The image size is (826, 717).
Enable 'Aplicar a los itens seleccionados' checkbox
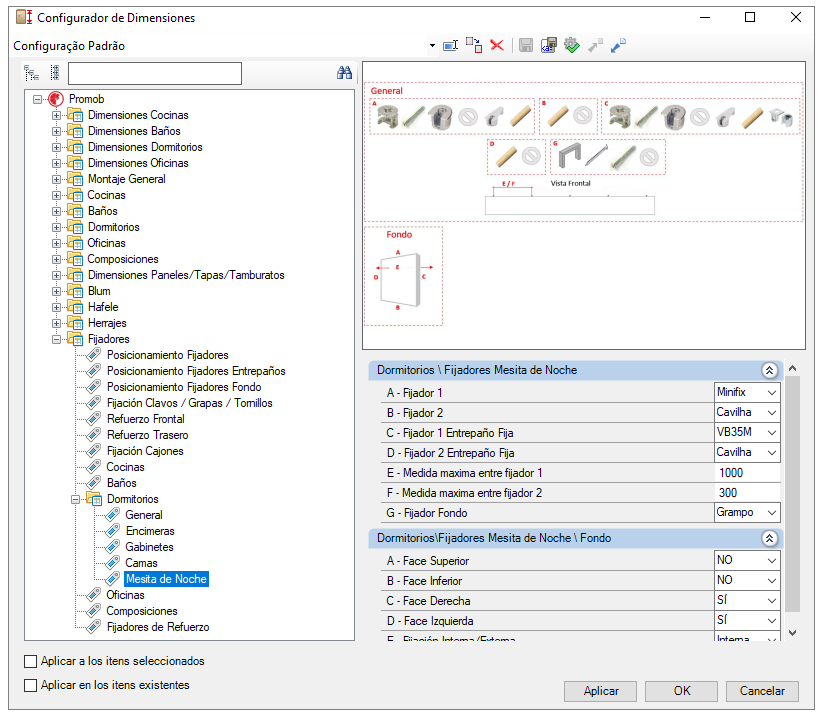[x=30, y=661]
